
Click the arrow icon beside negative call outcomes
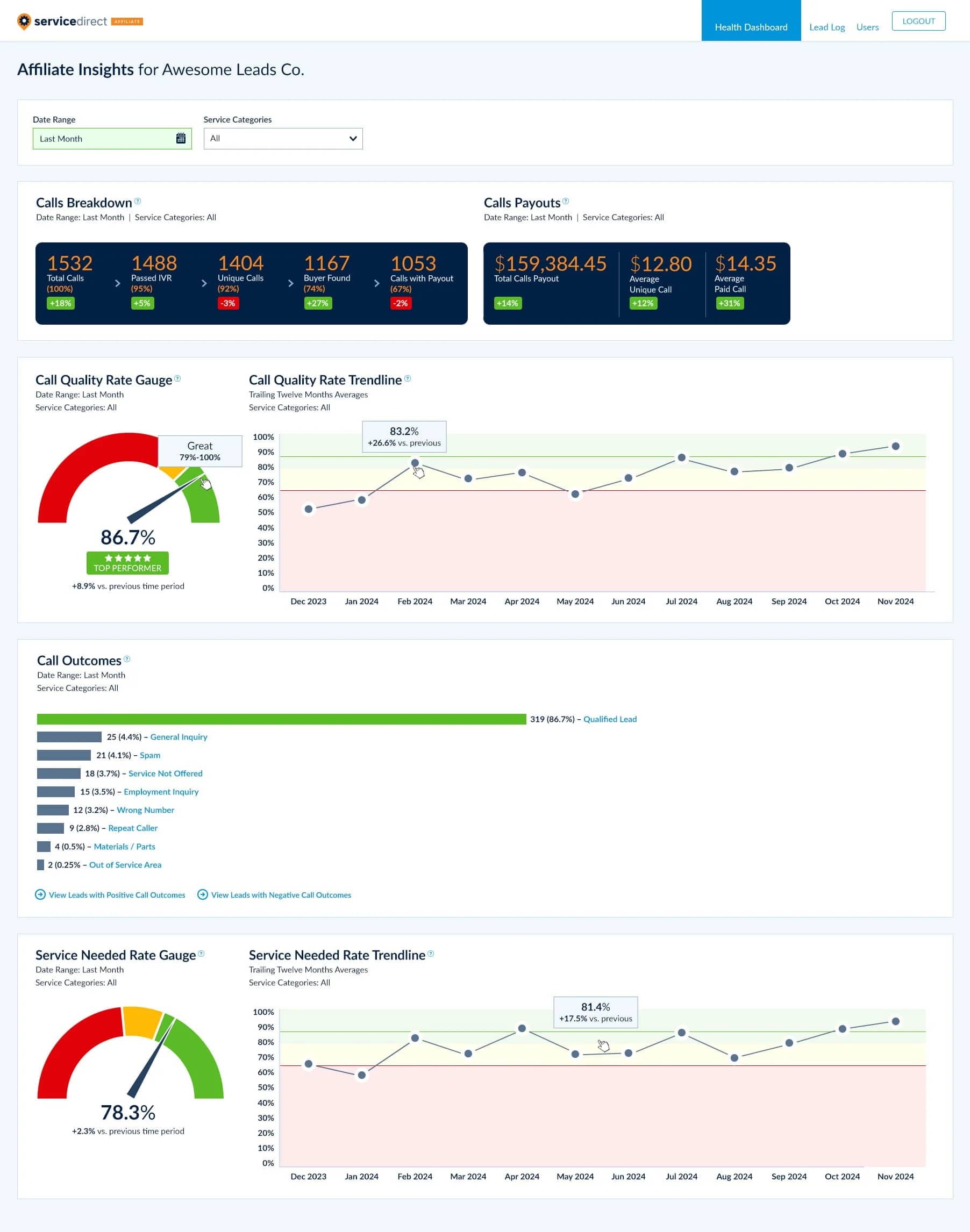(x=202, y=894)
